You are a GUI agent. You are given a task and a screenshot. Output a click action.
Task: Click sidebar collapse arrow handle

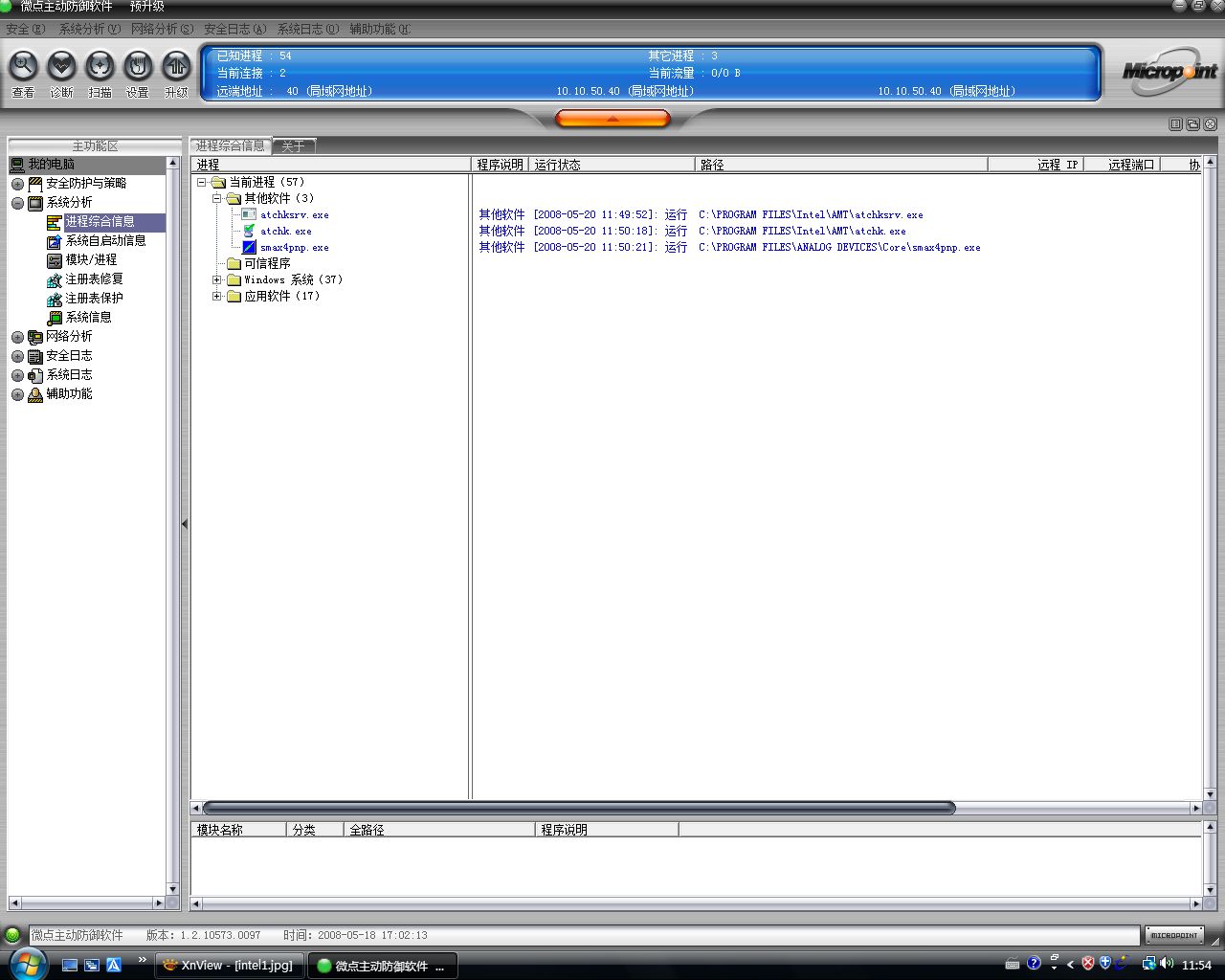coord(185,523)
